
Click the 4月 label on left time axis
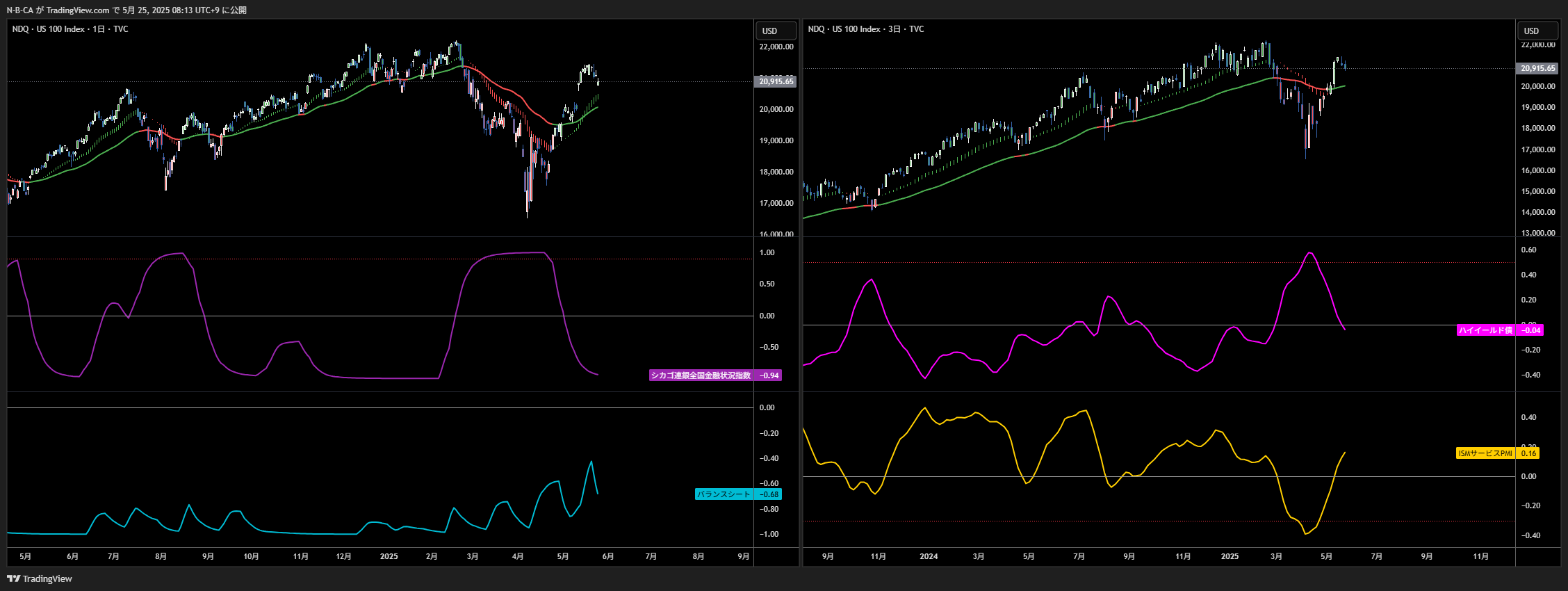tap(518, 556)
